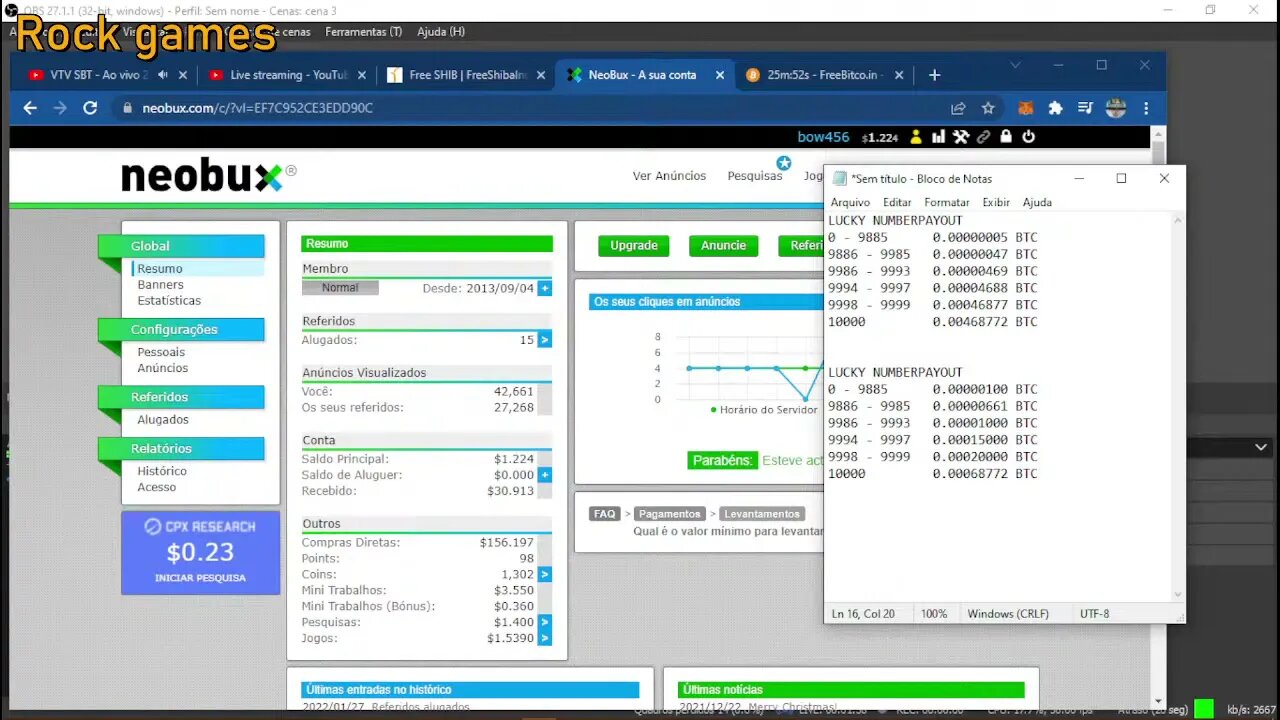Open the Chrome extensions puzzle icon
Screen dimensions: 1280x720
pyautogui.click(x=1055, y=108)
